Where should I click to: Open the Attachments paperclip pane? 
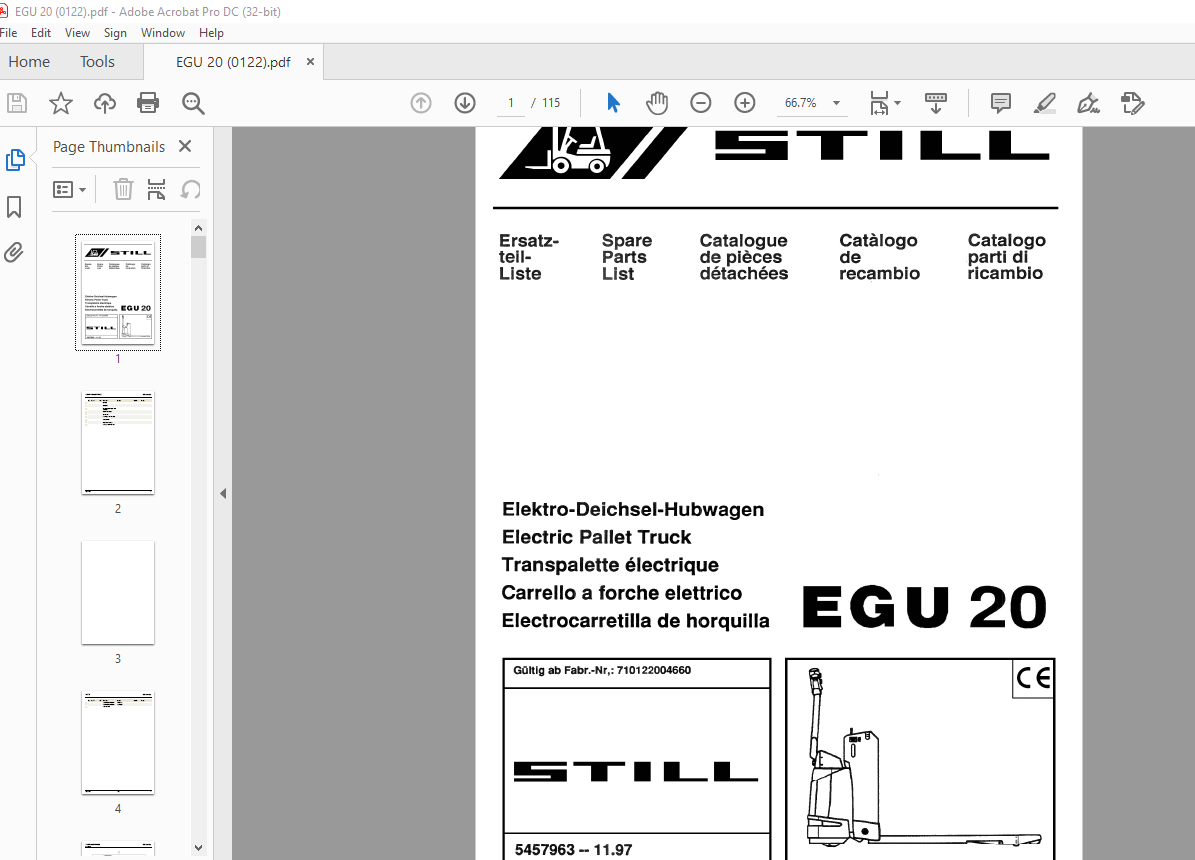click(14, 252)
